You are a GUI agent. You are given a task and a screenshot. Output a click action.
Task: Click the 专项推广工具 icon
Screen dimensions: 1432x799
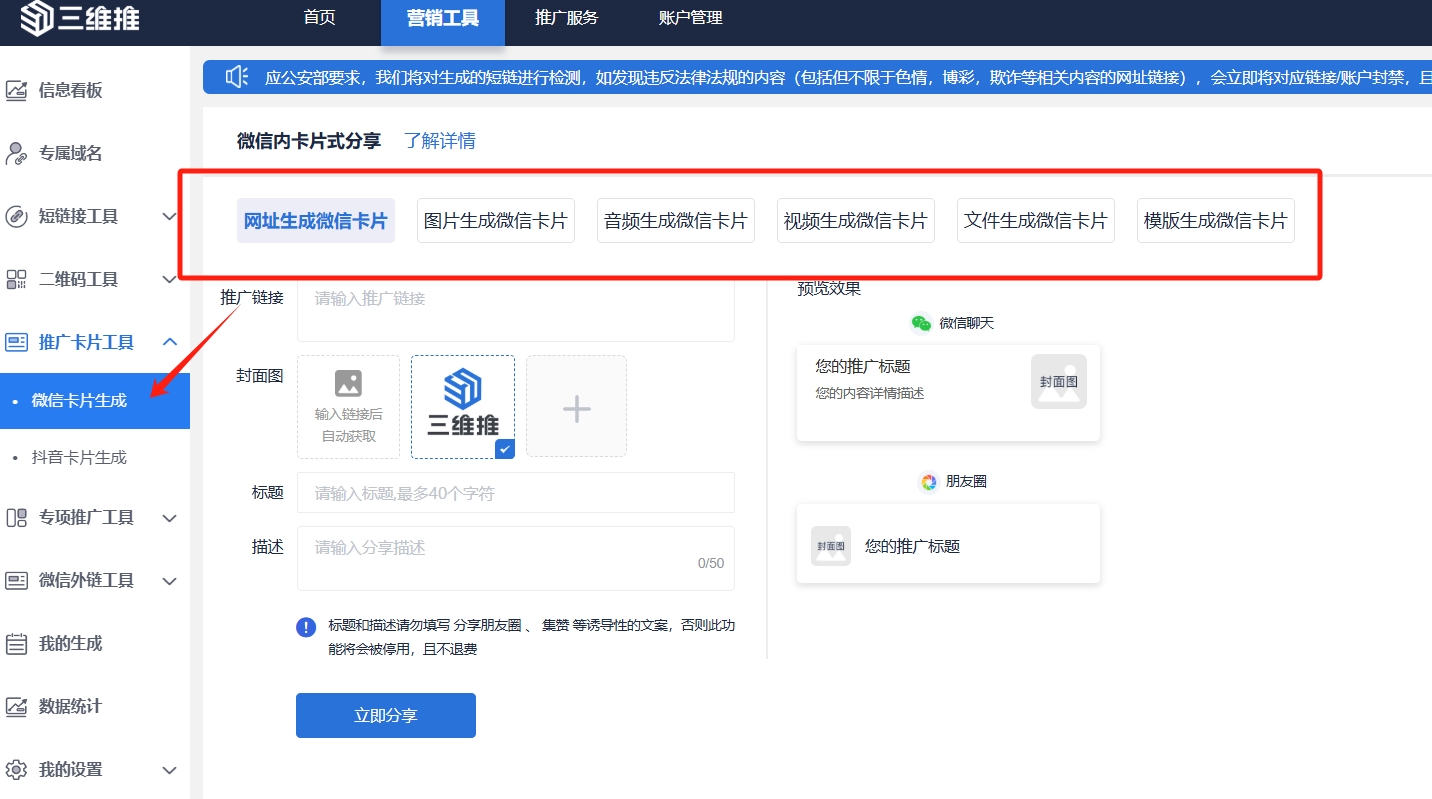pyautogui.click(x=16, y=517)
